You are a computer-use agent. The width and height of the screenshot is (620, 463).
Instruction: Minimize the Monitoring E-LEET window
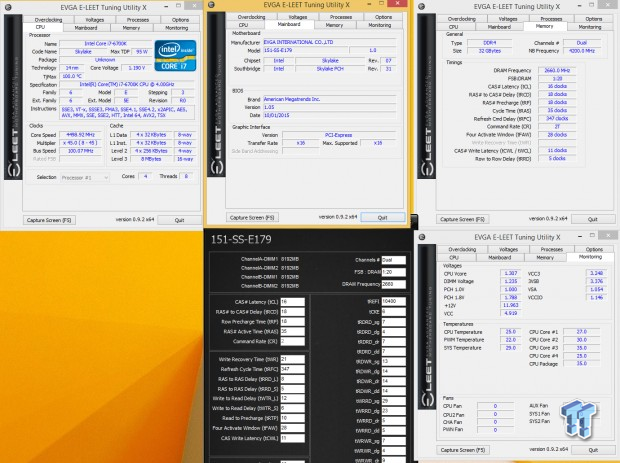tap(580, 236)
